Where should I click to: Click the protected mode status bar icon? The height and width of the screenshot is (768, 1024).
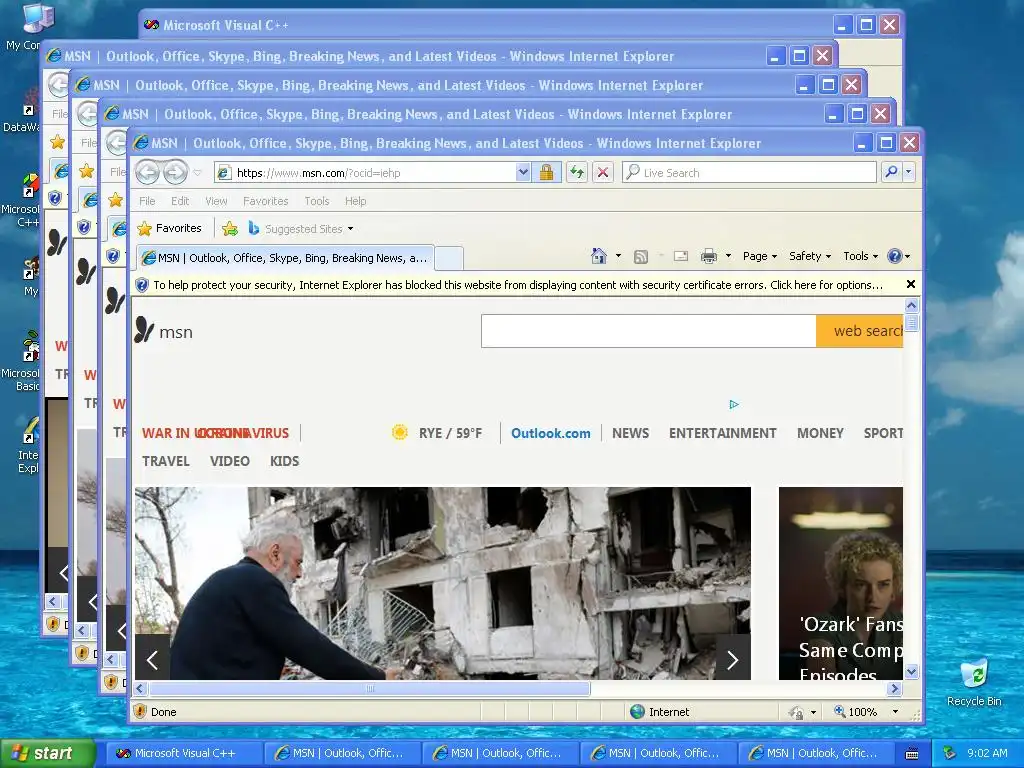coord(795,712)
